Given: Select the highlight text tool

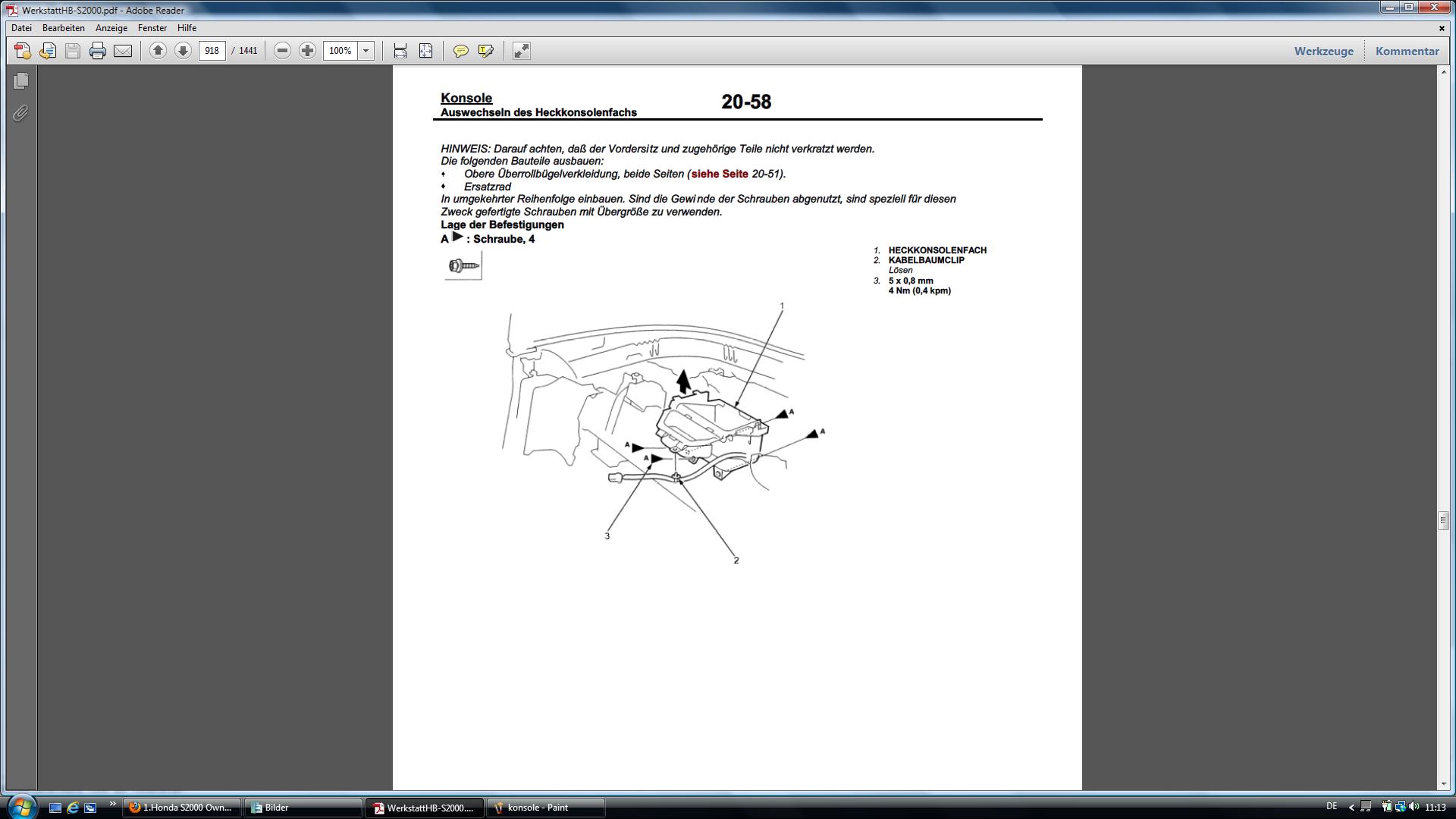Looking at the screenshot, I should click(486, 51).
